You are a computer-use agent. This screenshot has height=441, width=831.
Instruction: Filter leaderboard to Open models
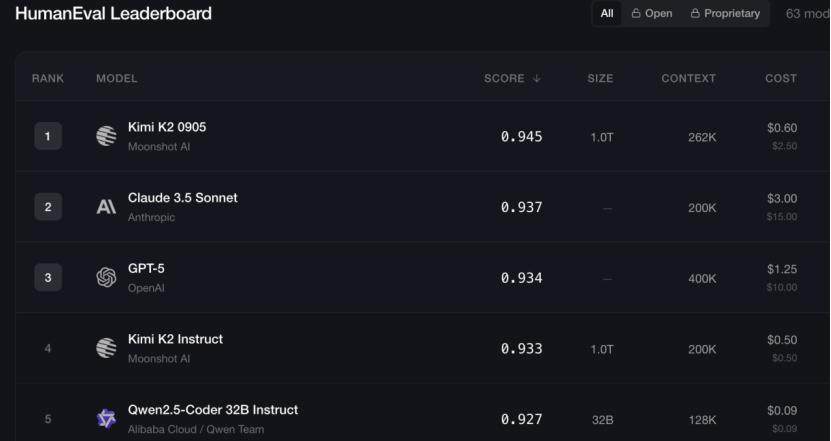[x=652, y=14]
